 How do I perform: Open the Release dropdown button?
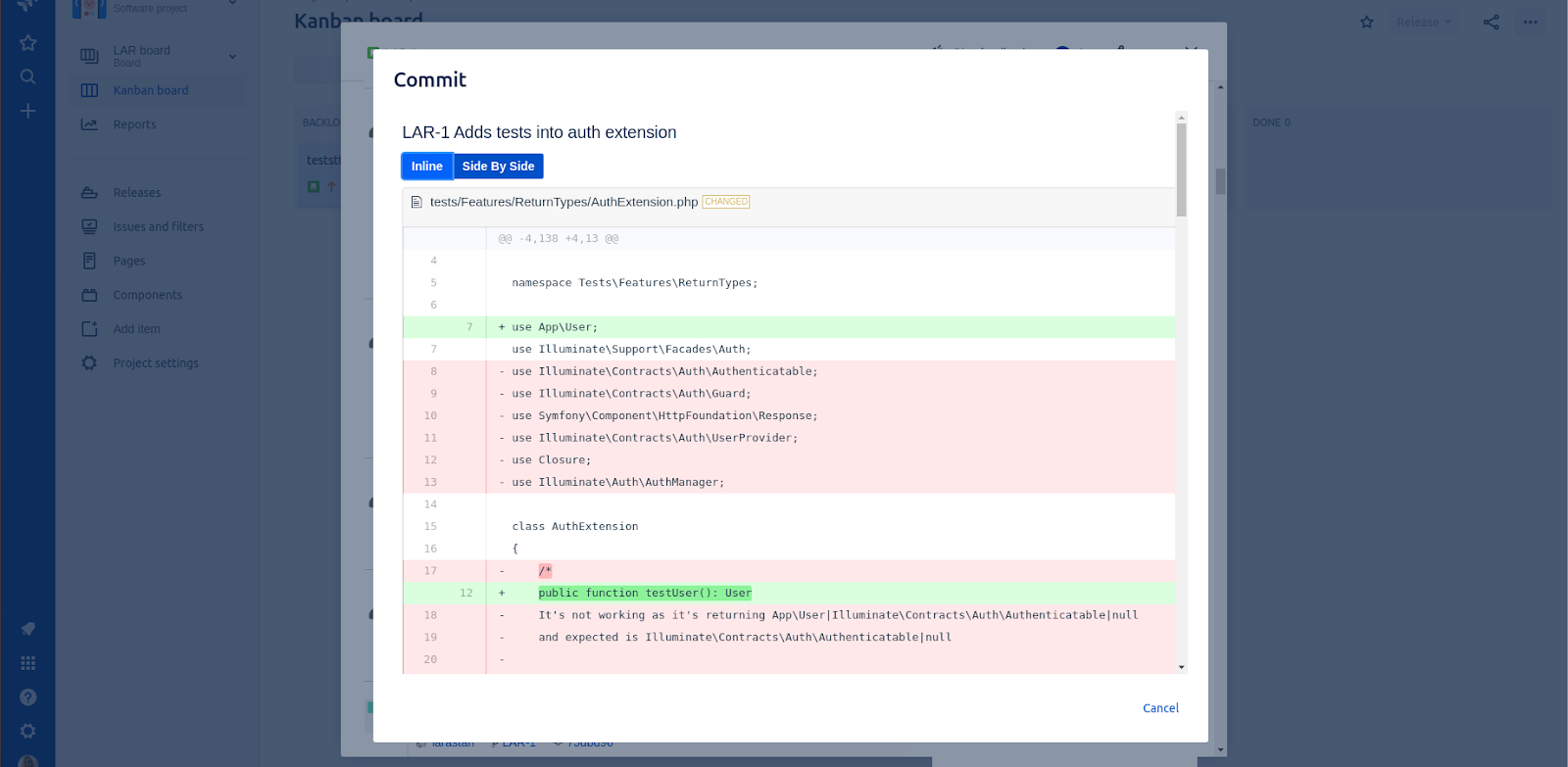1423,22
